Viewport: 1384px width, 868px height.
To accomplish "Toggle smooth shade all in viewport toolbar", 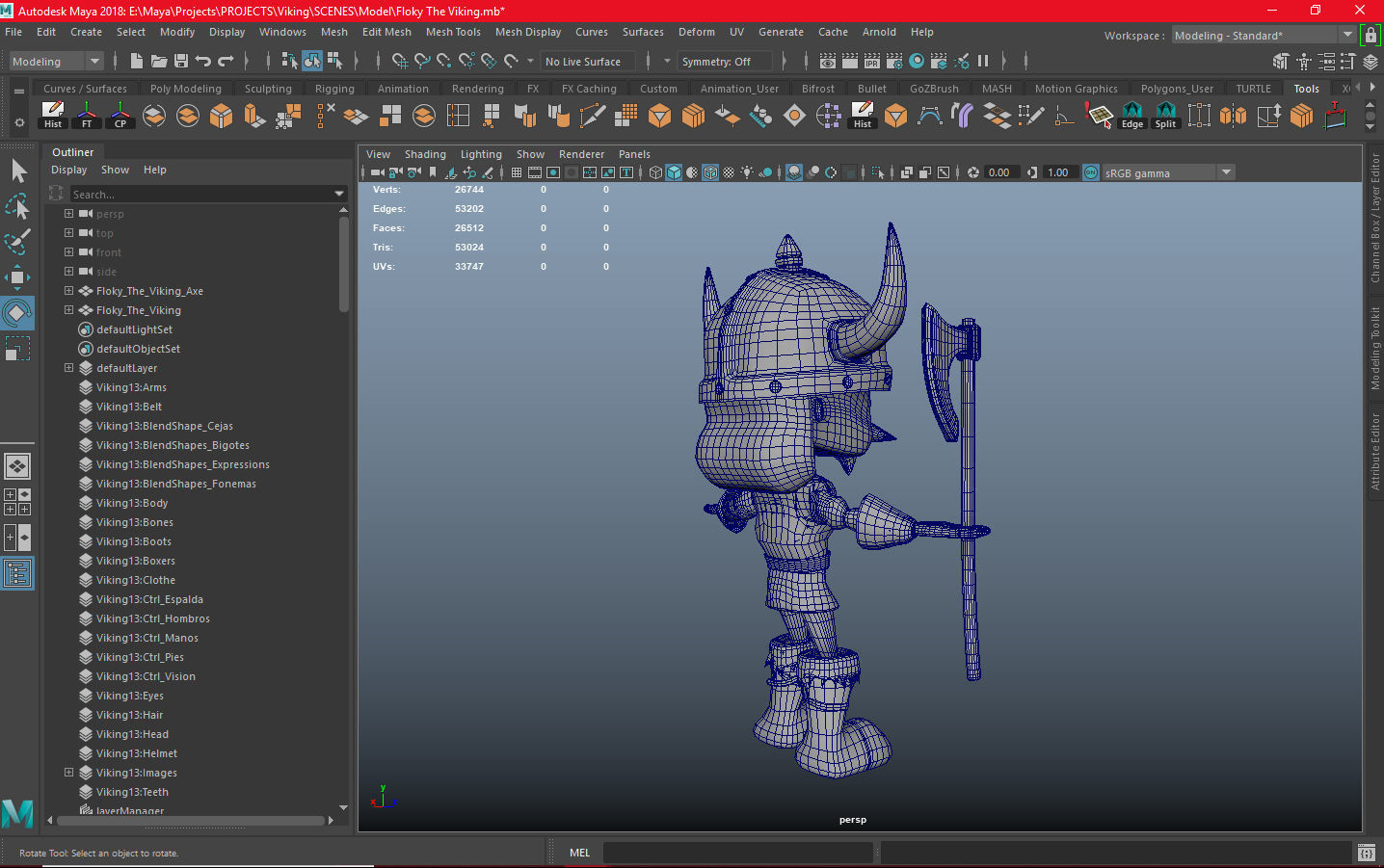I will [675, 172].
